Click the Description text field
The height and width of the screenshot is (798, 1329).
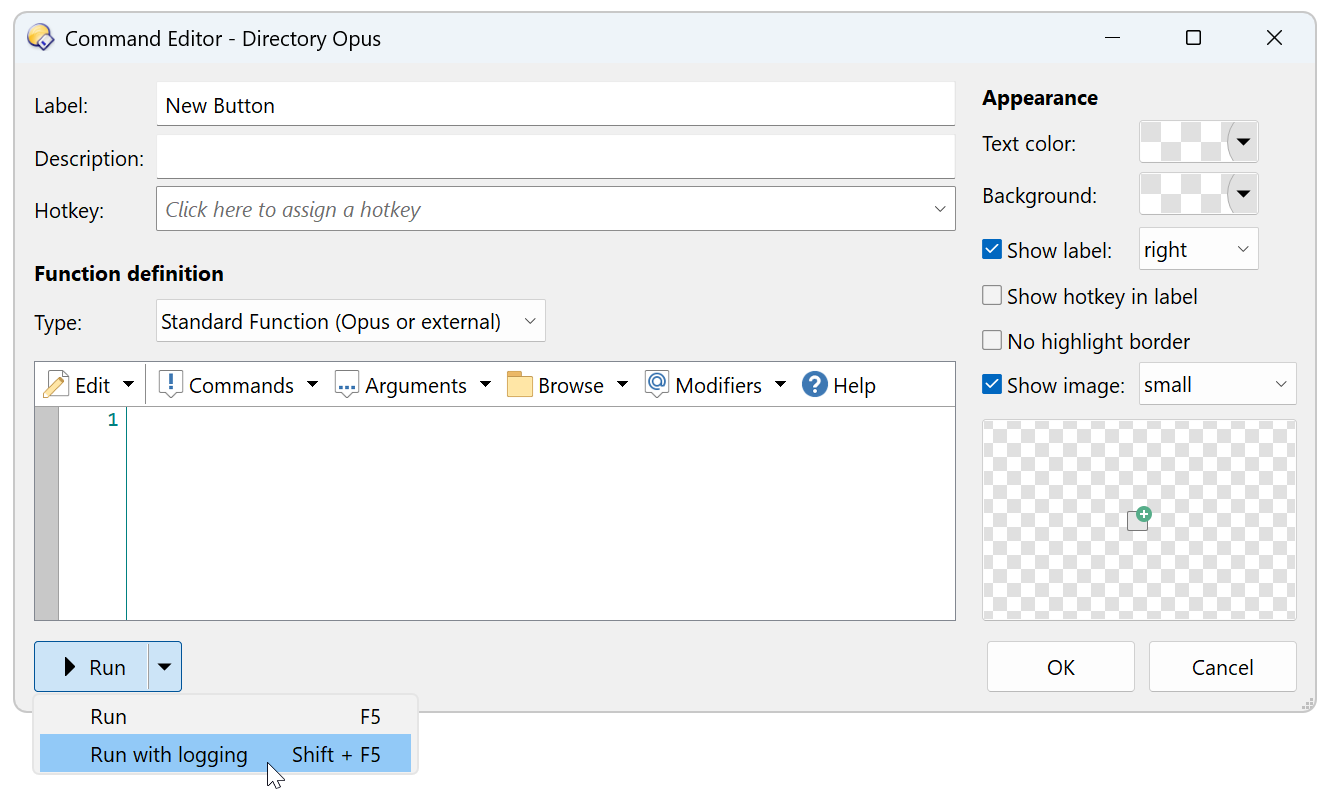556,158
